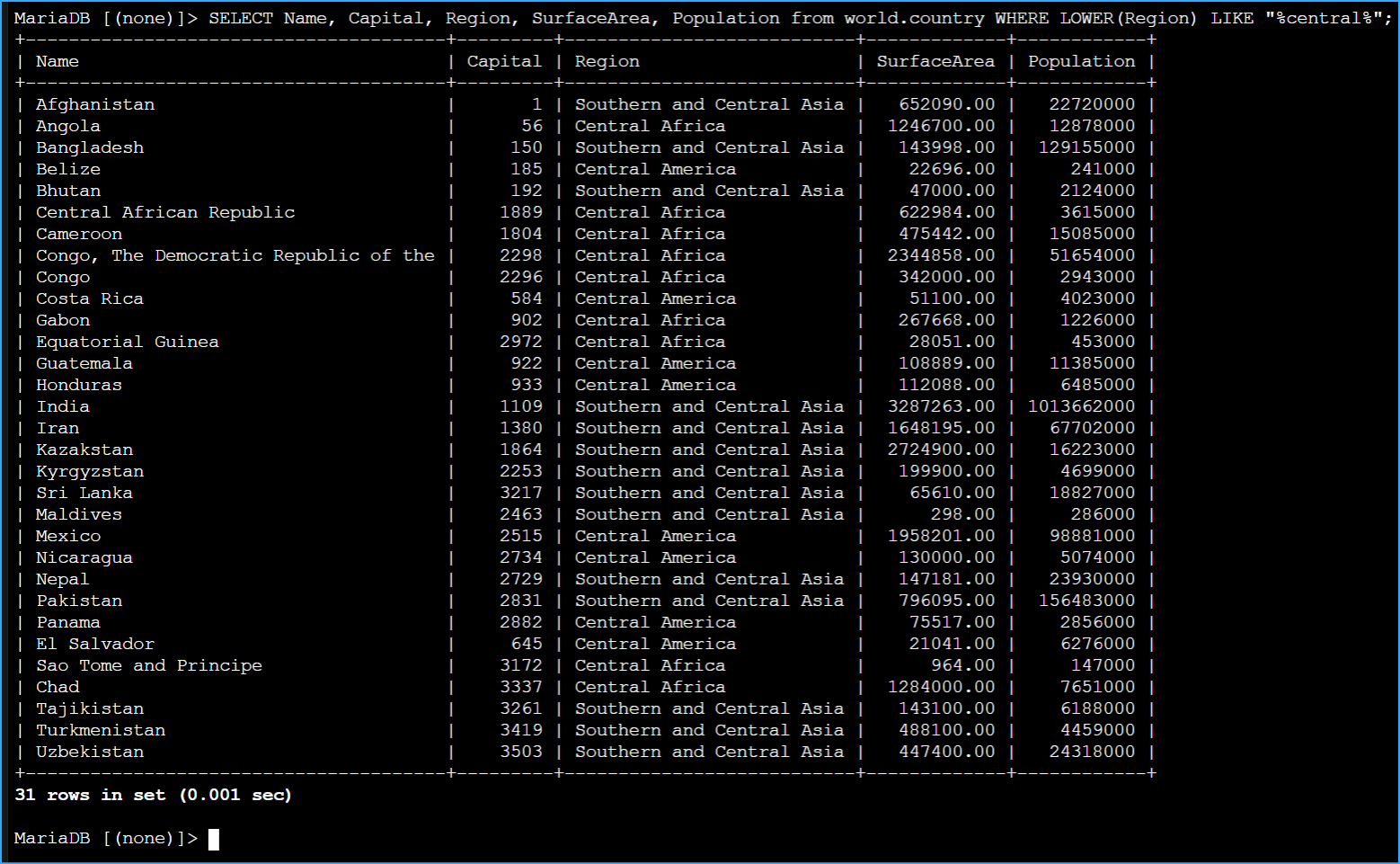Image resolution: width=1400 pixels, height=864 pixels.
Task: Click the blinking terminal cursor block
Action: click(213, 839)
